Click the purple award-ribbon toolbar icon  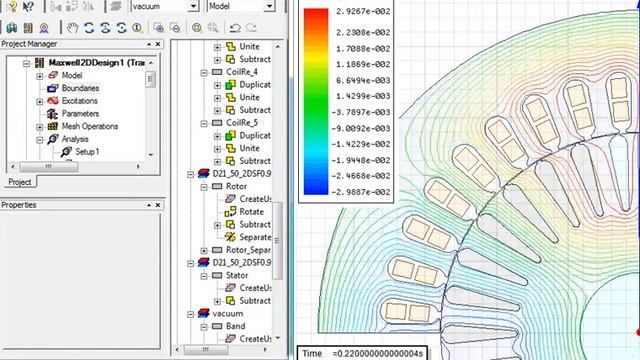44,28
